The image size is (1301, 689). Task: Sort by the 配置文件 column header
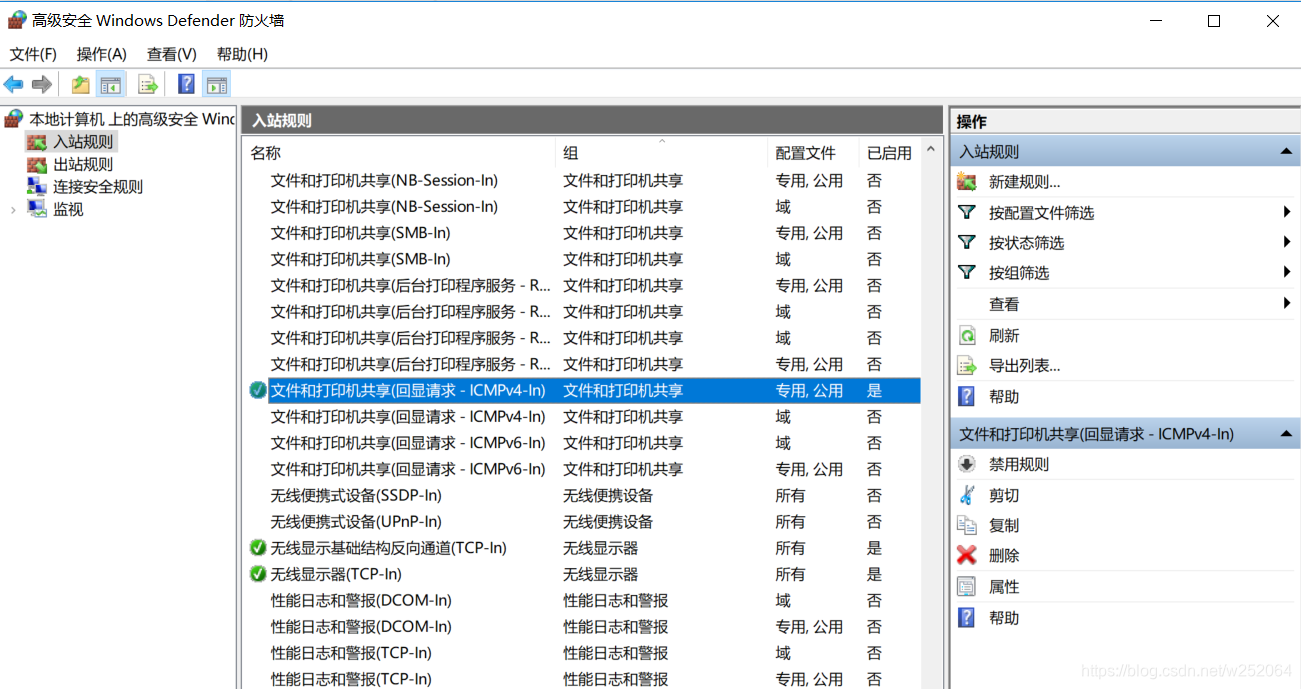[814, 152]
